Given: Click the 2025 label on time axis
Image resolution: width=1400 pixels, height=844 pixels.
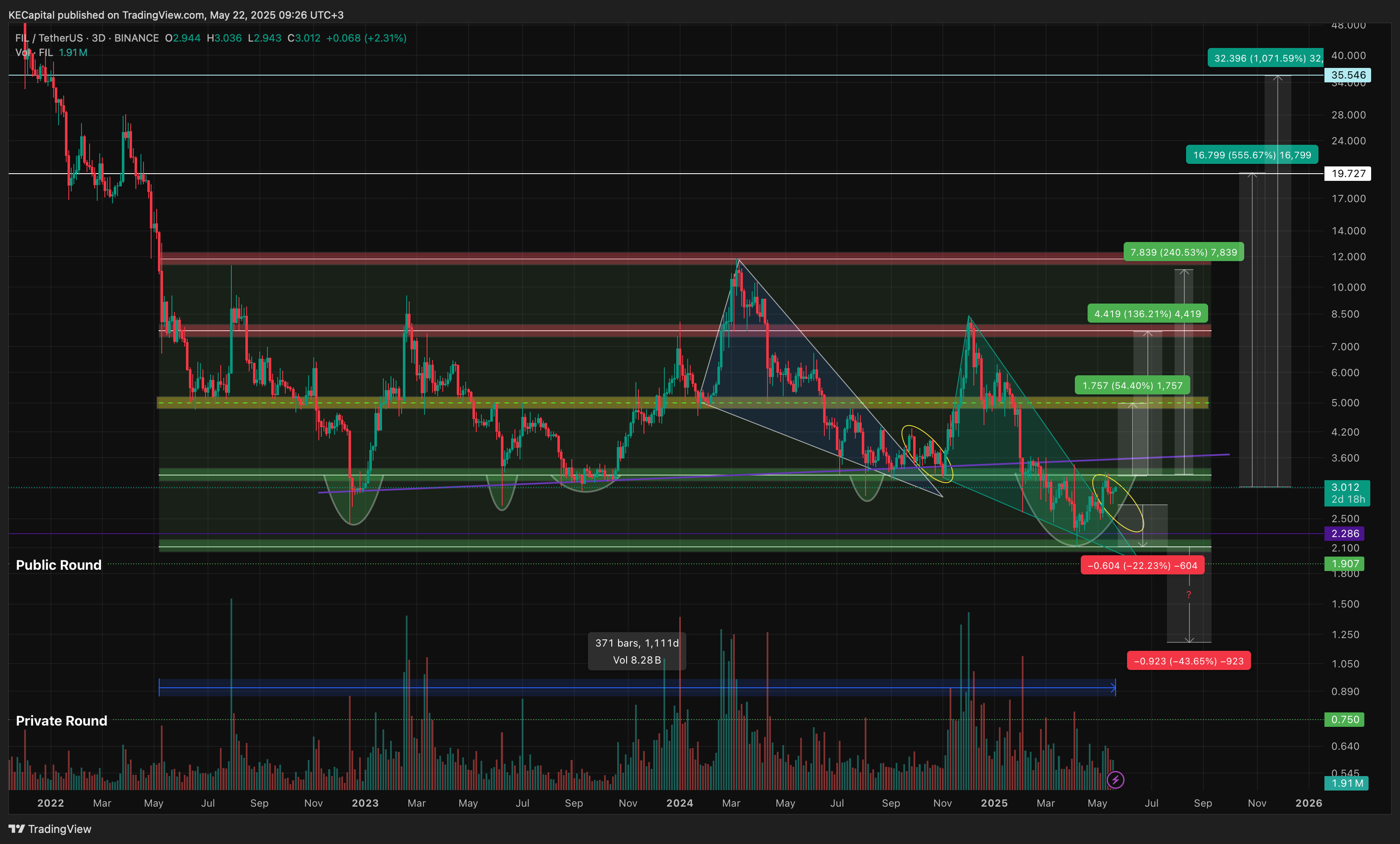Looking at the screenshot, I should coord(994,803).
